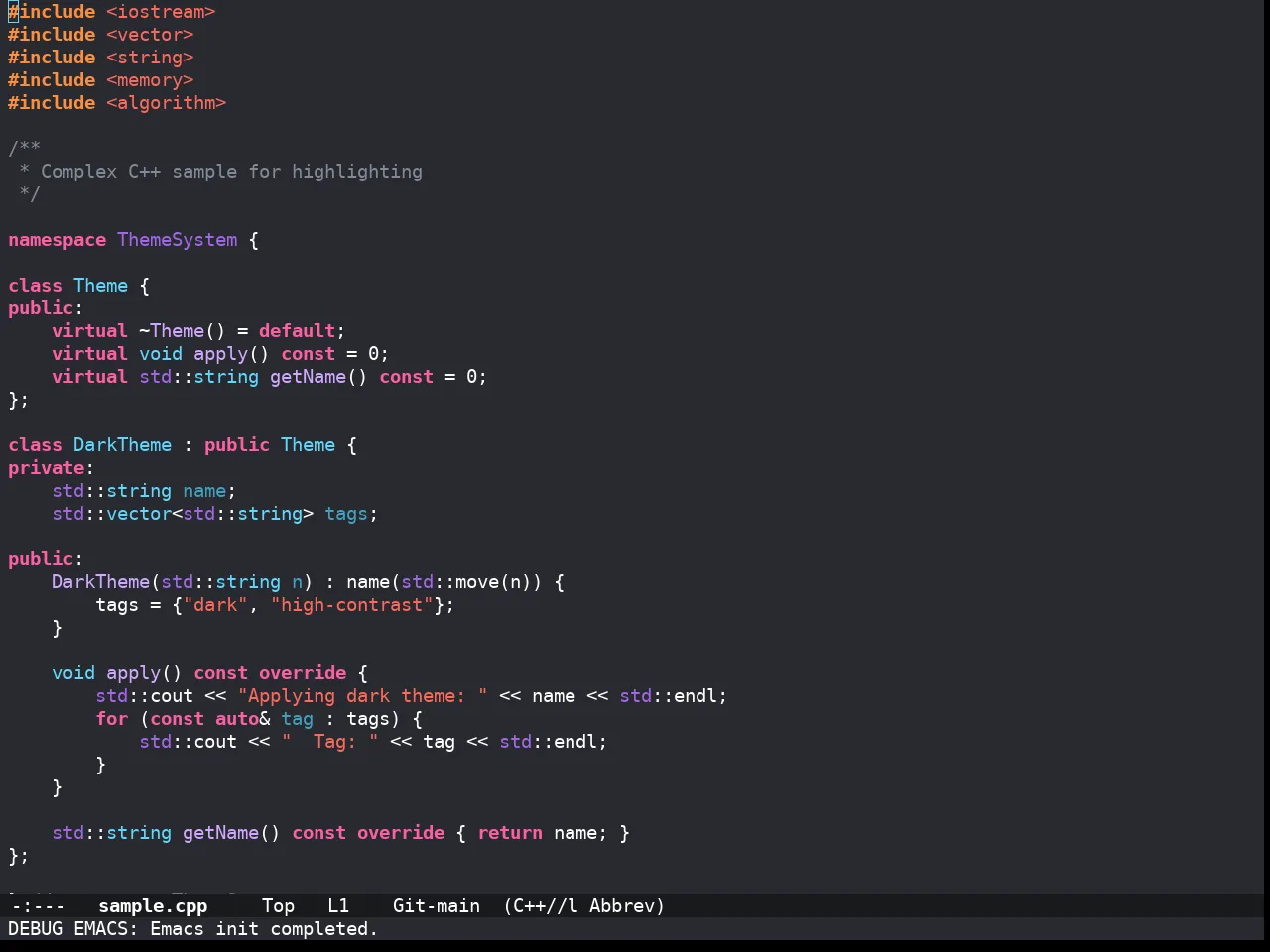Place cursor on '<vector>' include

point(150,35)
